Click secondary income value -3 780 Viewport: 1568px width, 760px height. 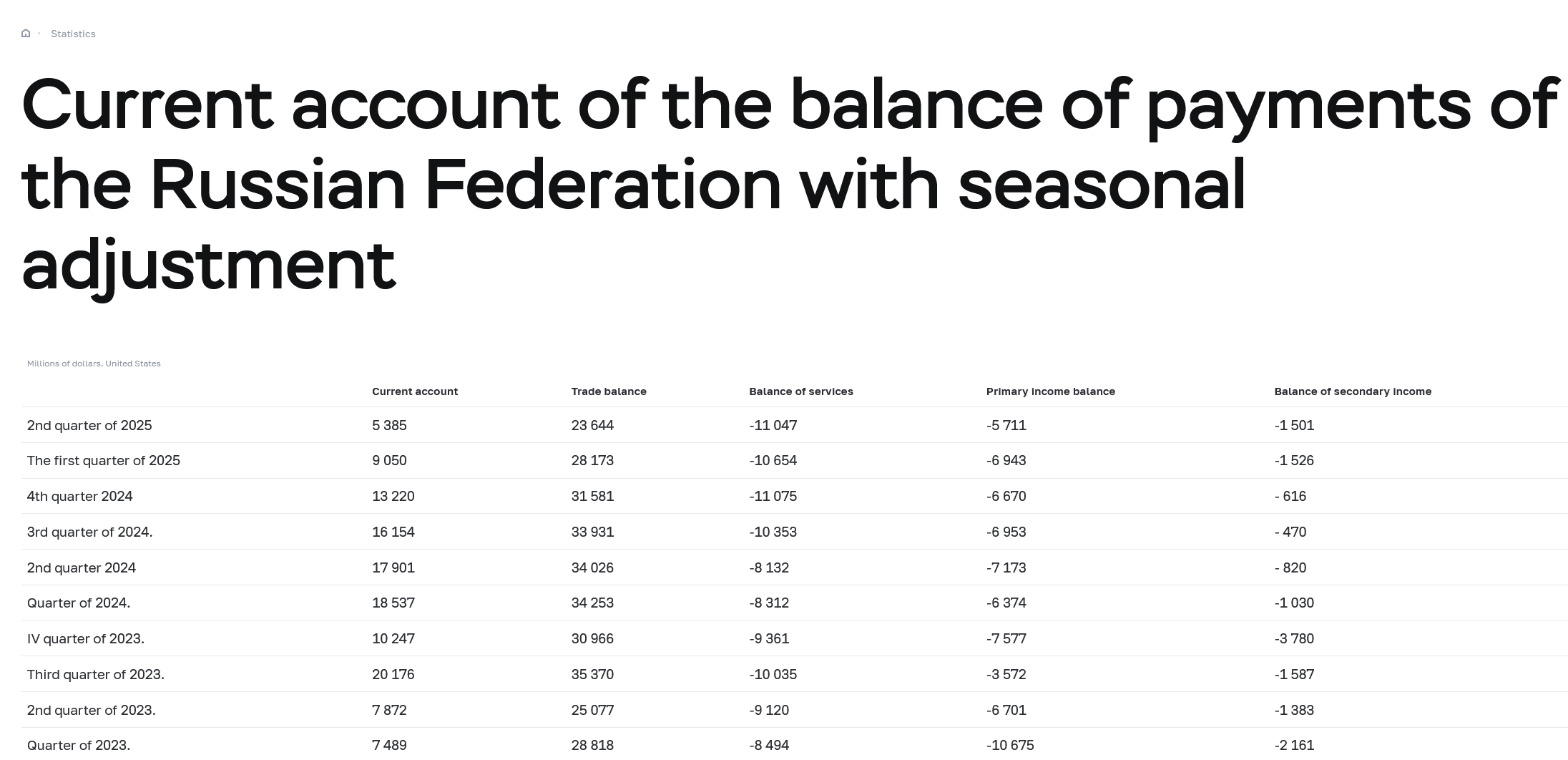click(x=1294, y=638)
